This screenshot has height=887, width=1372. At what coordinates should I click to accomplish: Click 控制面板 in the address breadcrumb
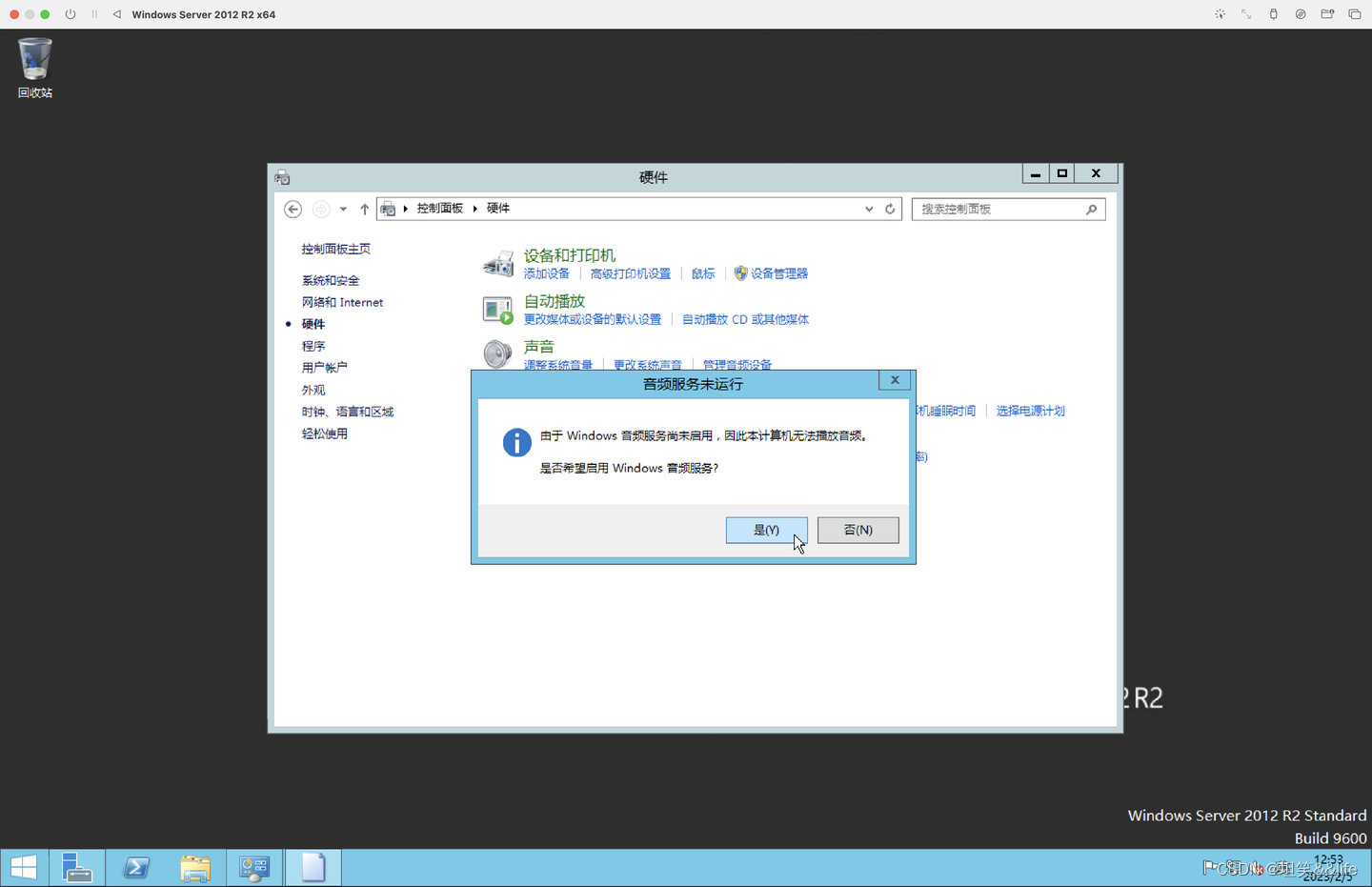click(439, 208)
